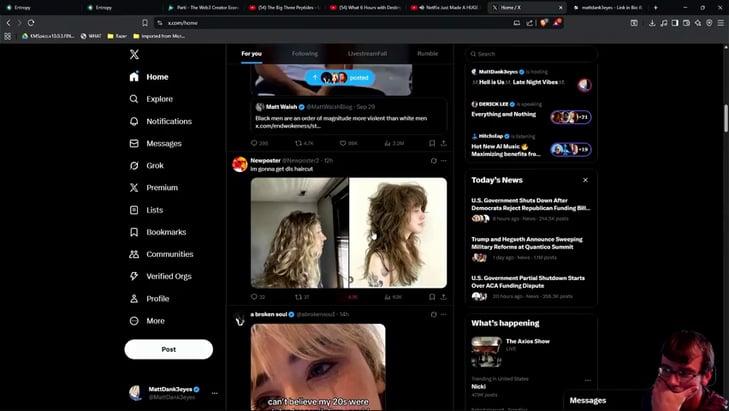Viewport: 729px width, 411px height.
Task: Open a broken soul video thumbnail
Action: (x=318, y=367)
